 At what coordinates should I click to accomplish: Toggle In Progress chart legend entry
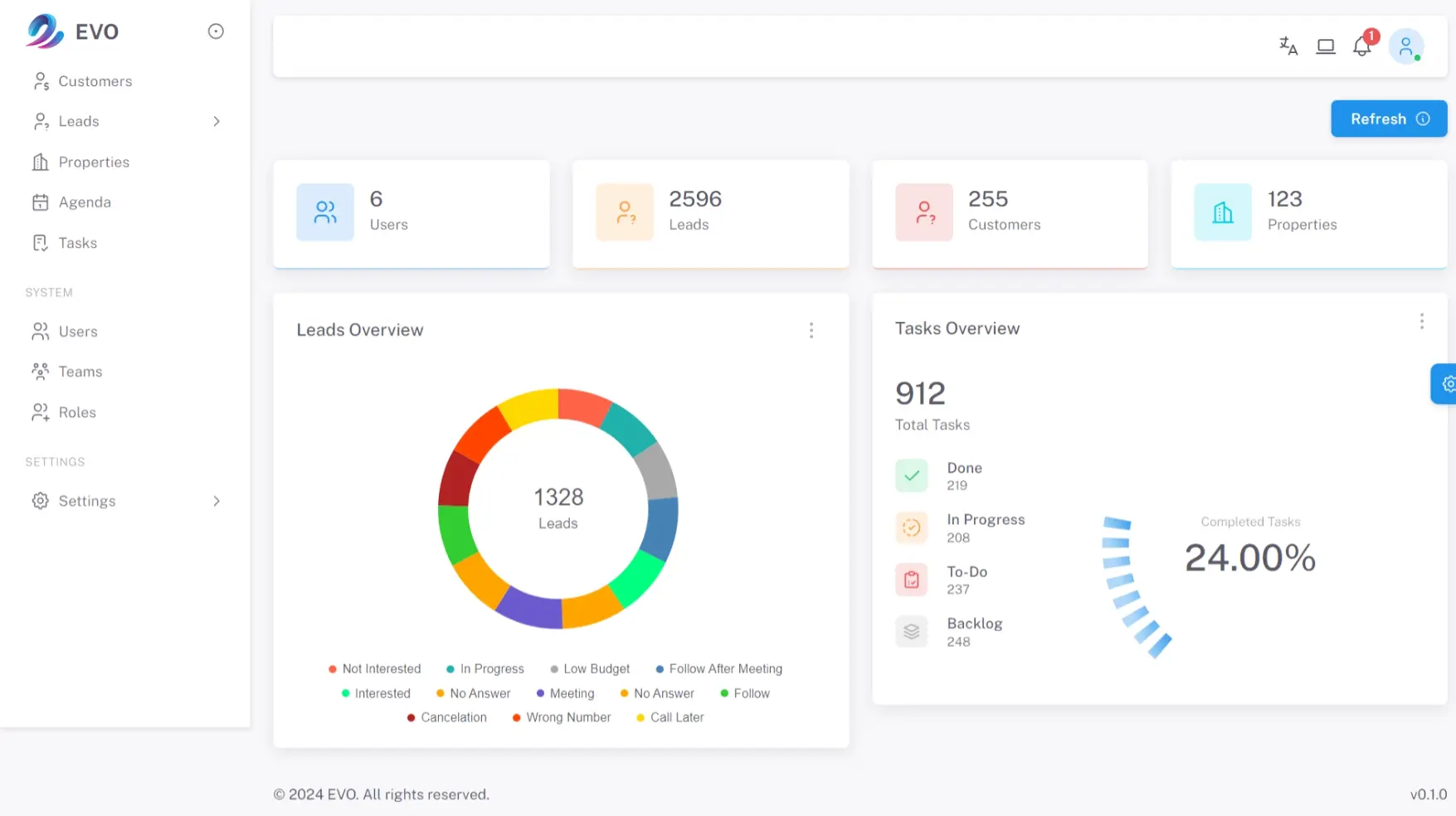point(485,669)
